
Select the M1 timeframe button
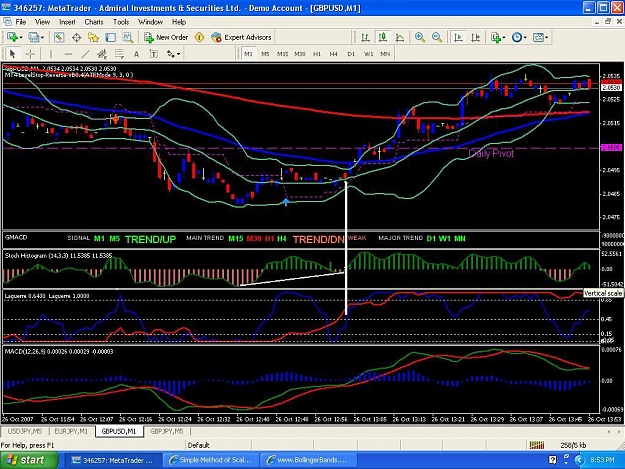pos(248,54)
